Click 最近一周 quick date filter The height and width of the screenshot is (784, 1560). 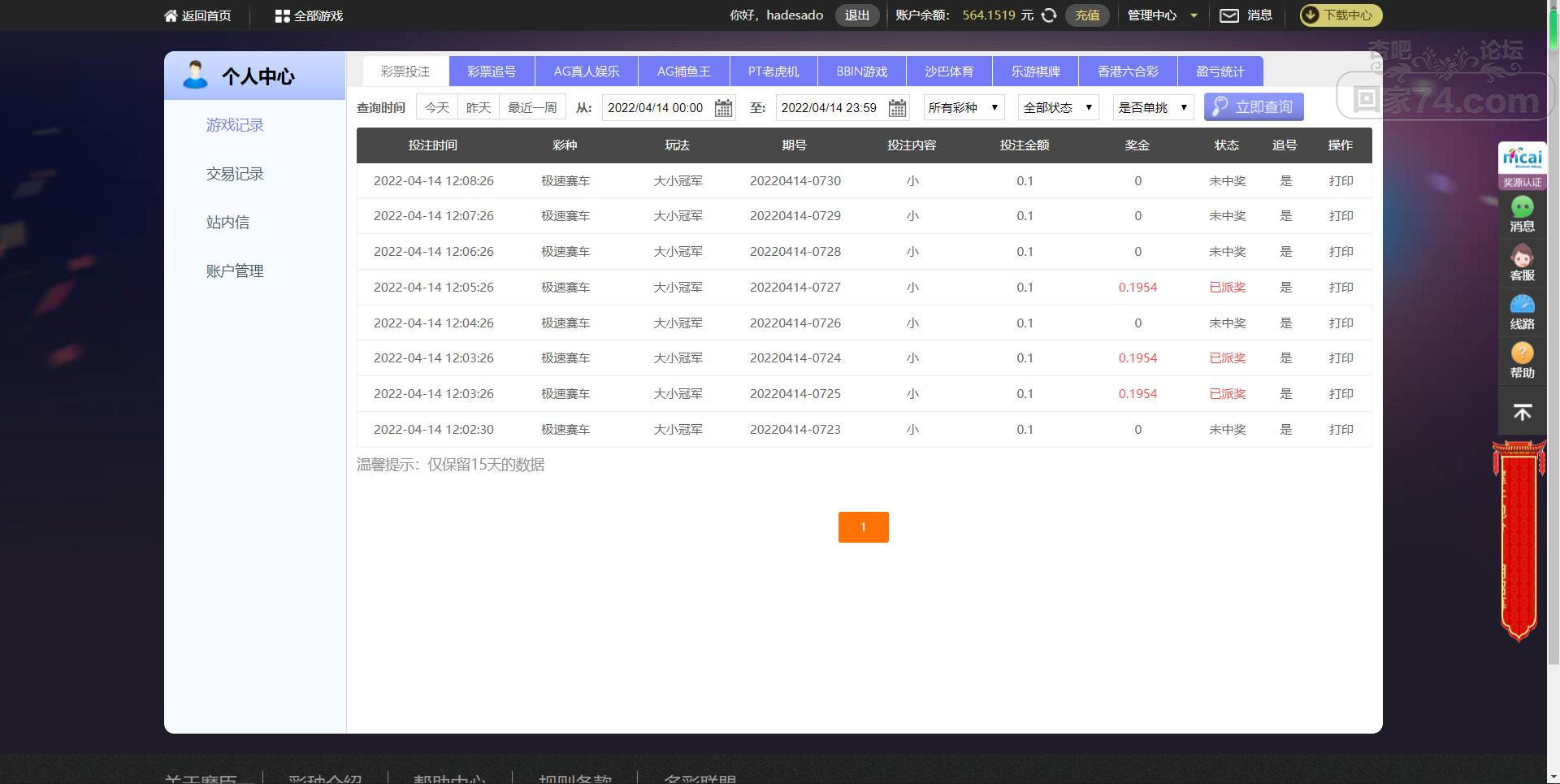(x=533, y=107)
